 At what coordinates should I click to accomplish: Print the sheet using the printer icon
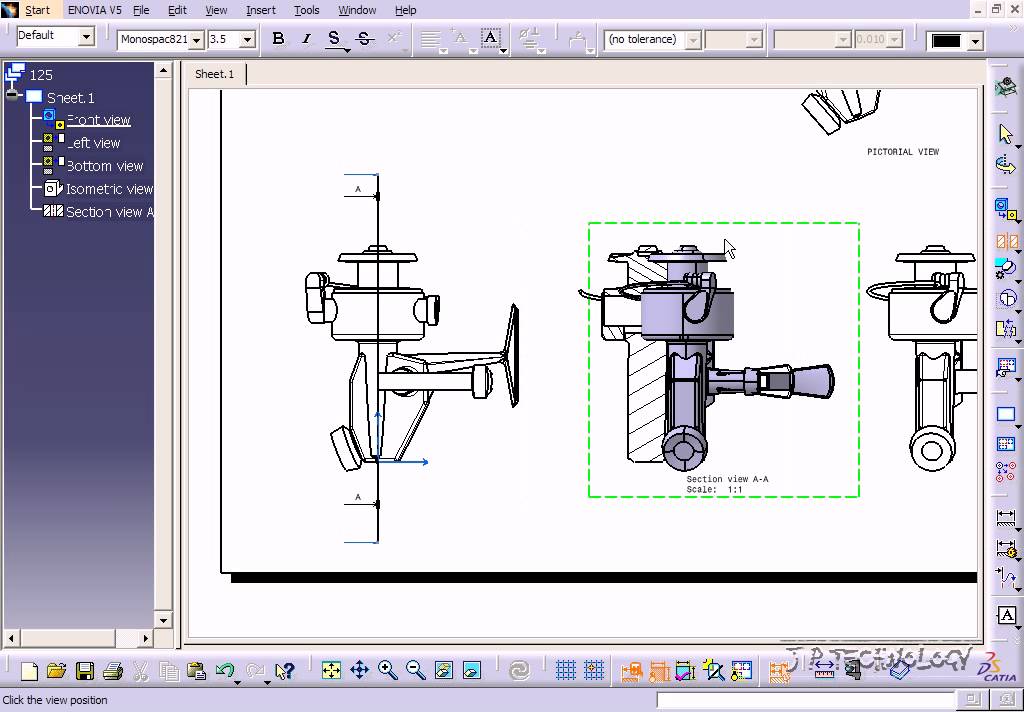(113, 671)
